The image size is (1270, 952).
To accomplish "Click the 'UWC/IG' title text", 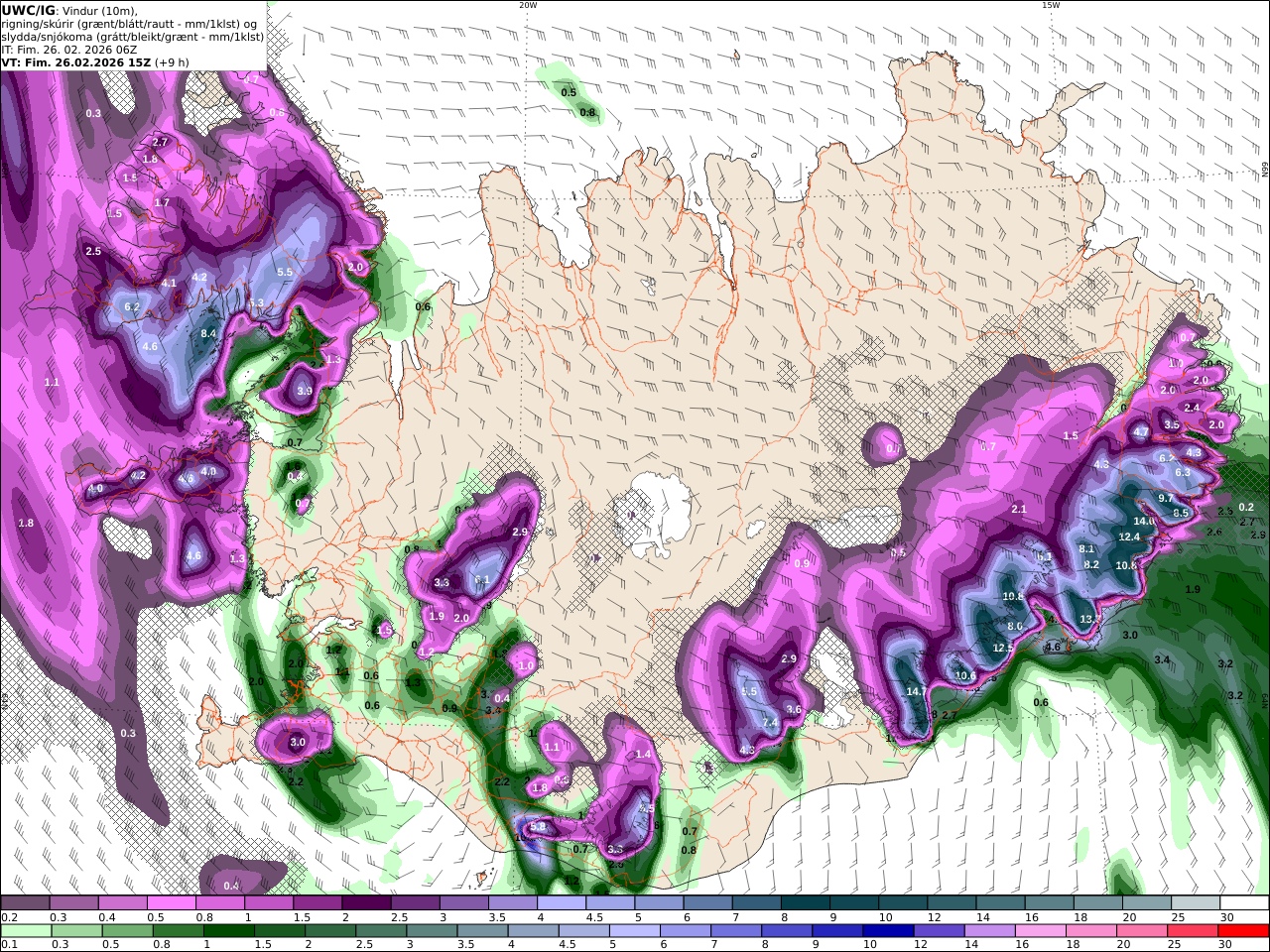I will click(x=27, y=10).
